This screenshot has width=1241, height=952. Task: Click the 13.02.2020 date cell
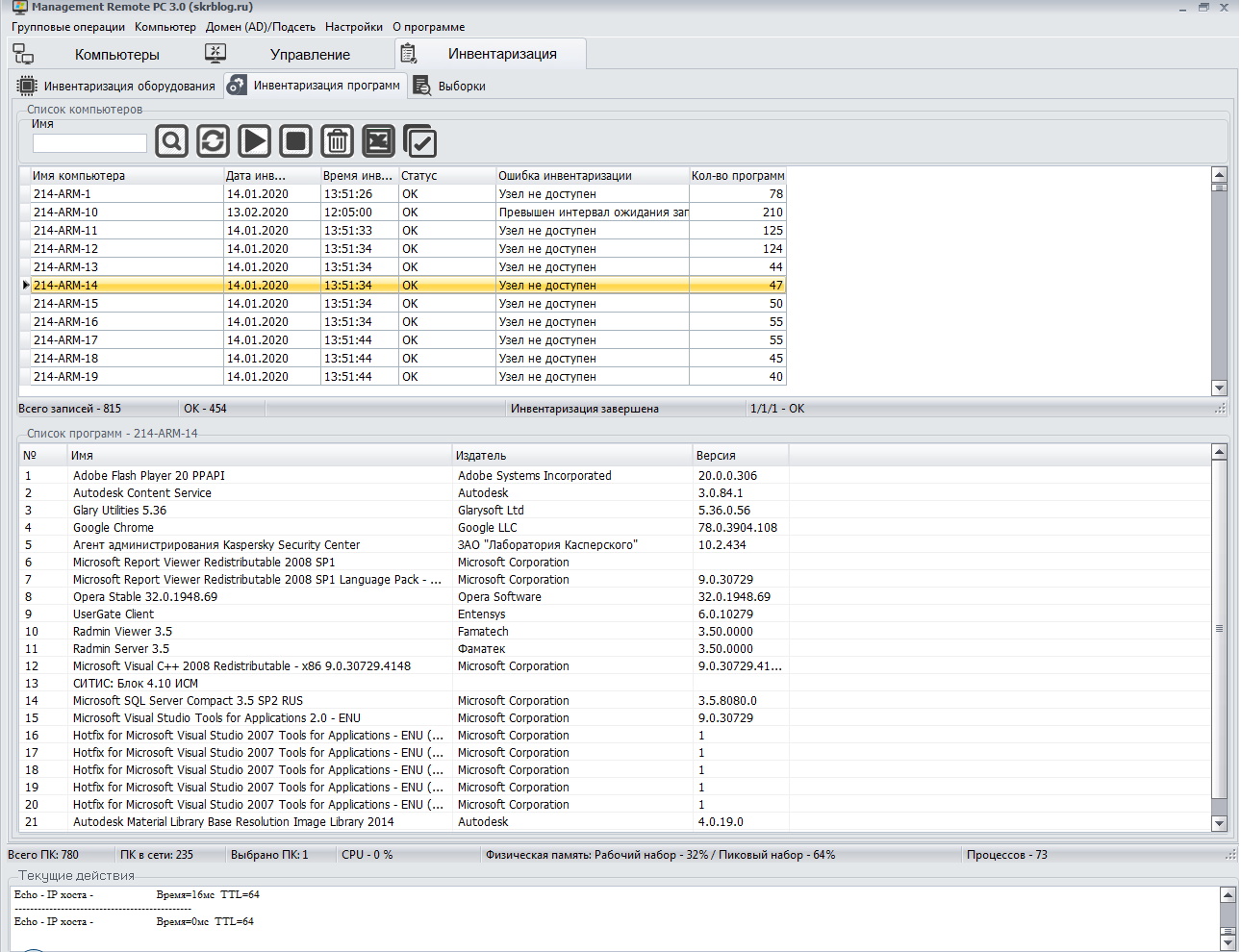[x=272, y=213]
